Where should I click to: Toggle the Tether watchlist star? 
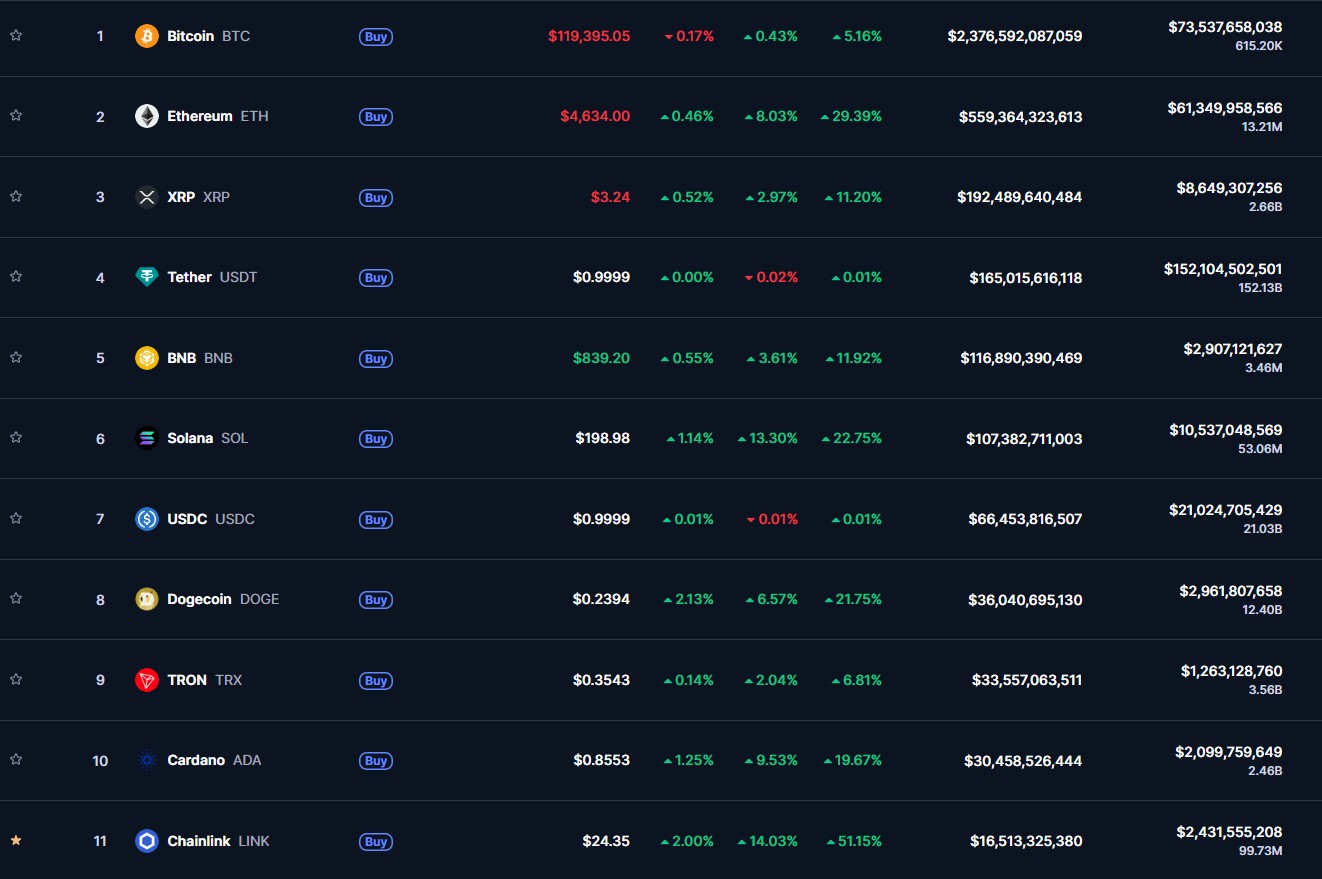16,276
